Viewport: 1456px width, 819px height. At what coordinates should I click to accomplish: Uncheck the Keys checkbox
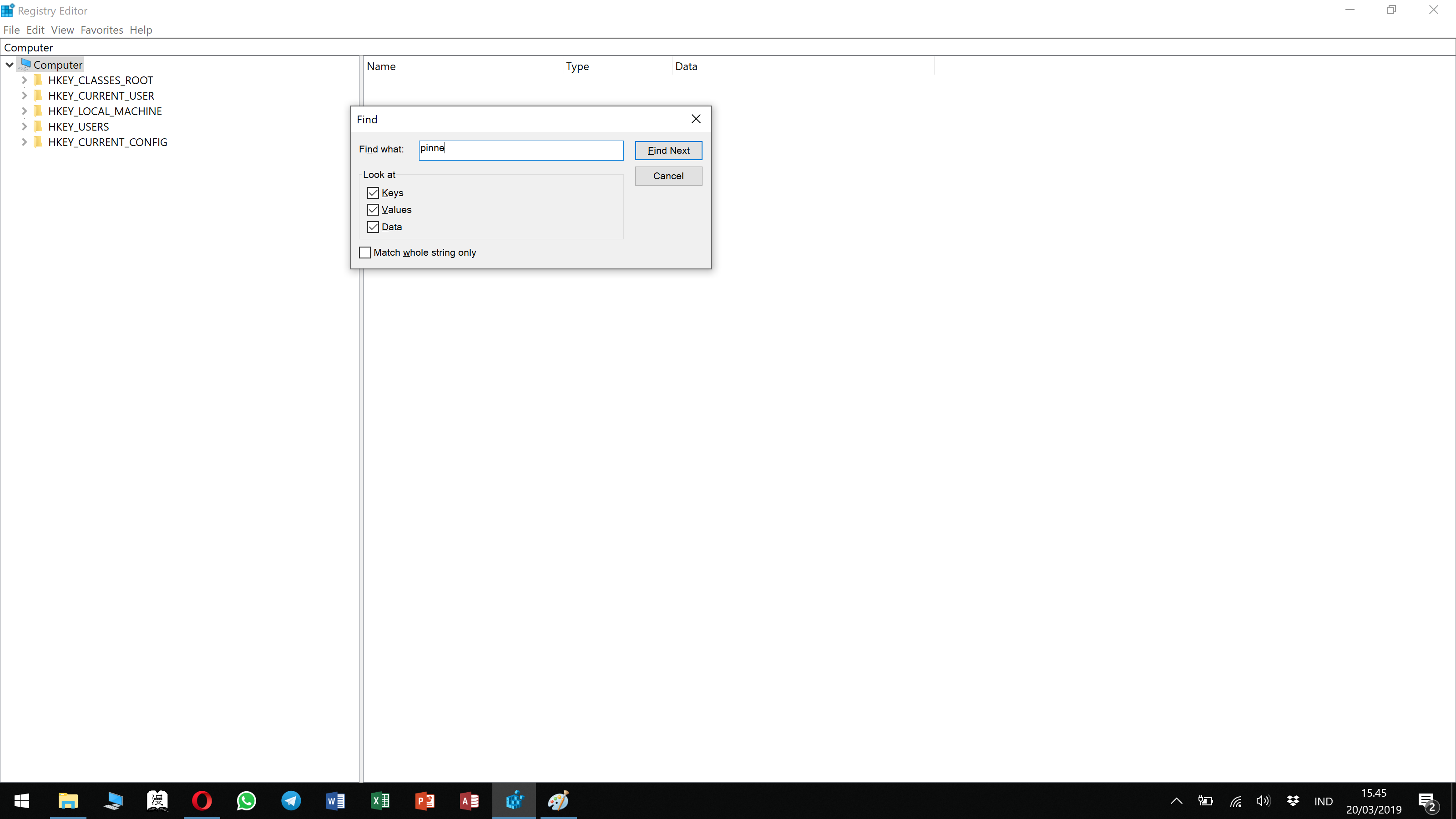tap(373, 193)
